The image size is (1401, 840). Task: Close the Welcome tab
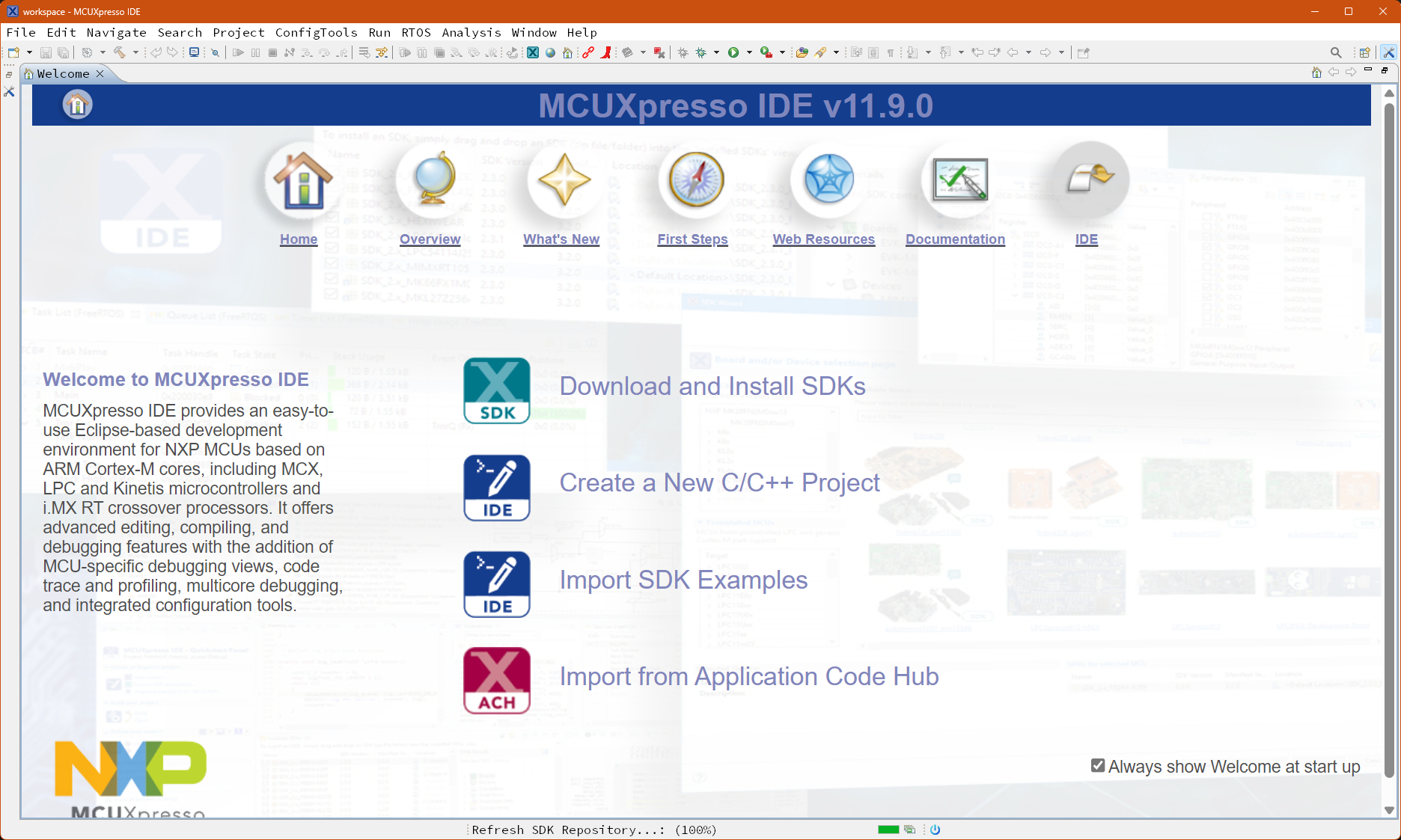(100, 73)
